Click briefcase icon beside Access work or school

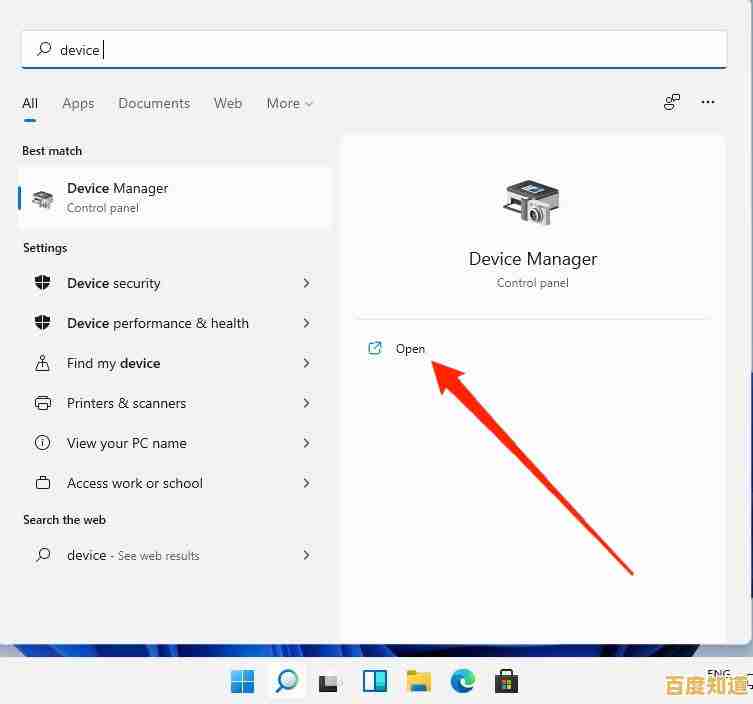tap(43, 482)
